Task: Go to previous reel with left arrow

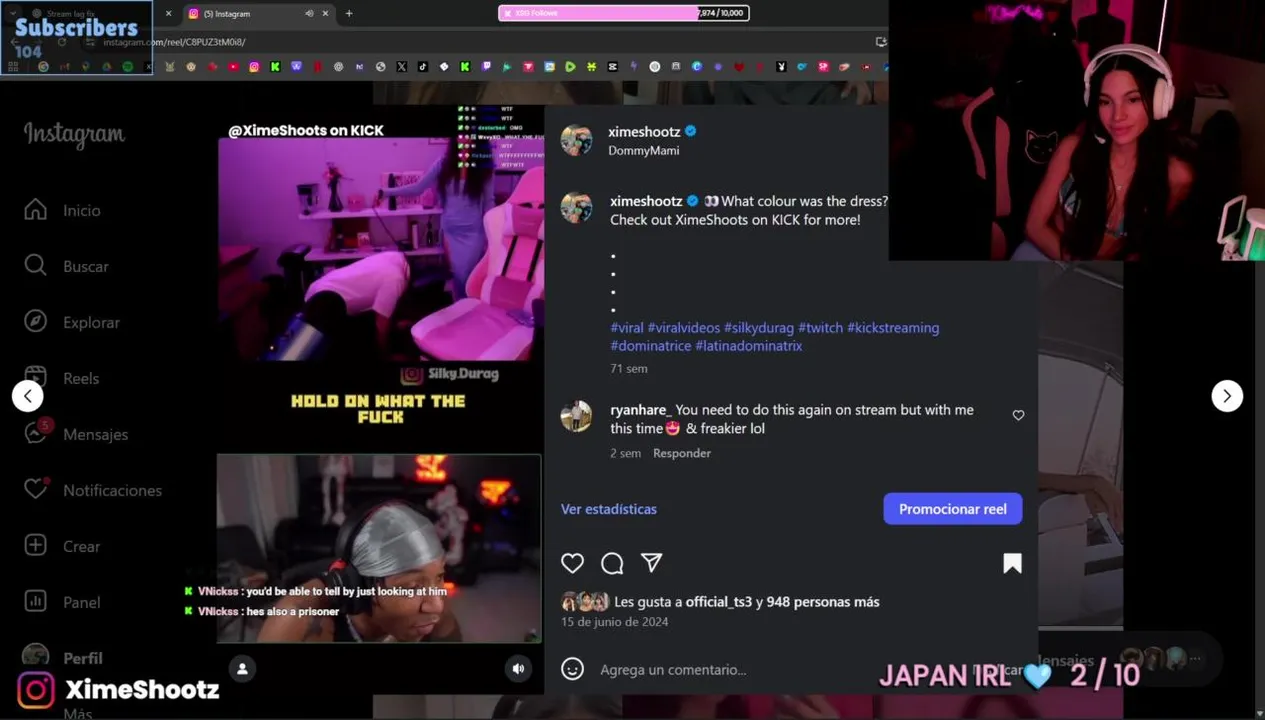Action: click(x=28, y=396)
